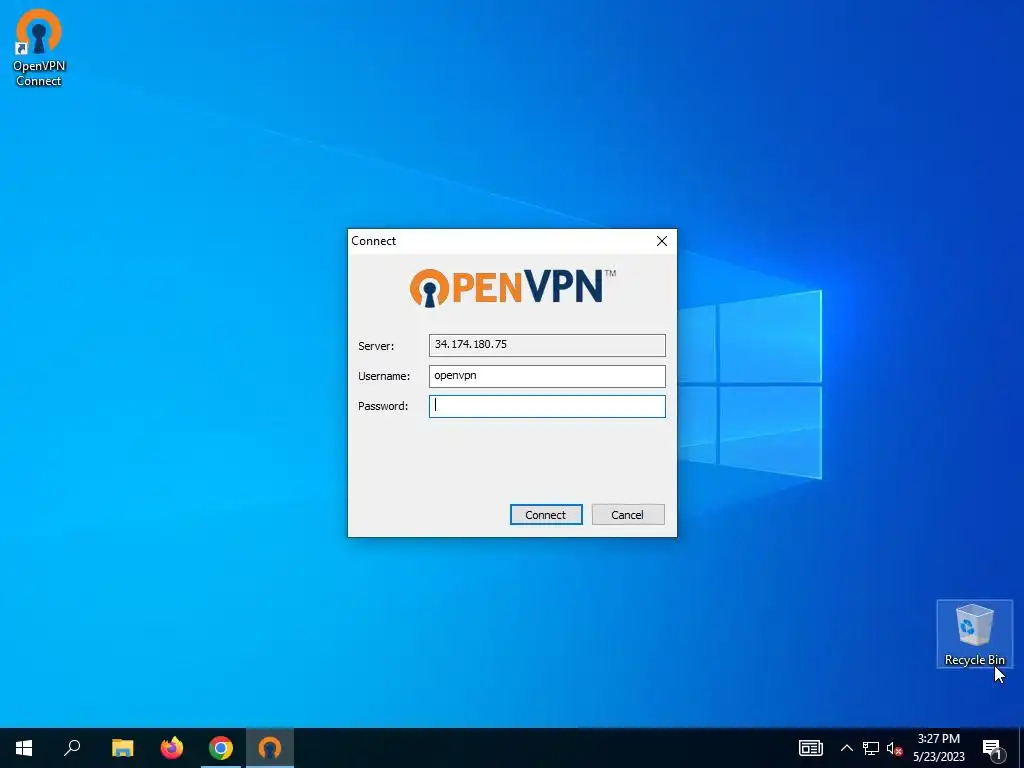Click the Username: label
The image size is (1024, 768).
tap(384, 376)
